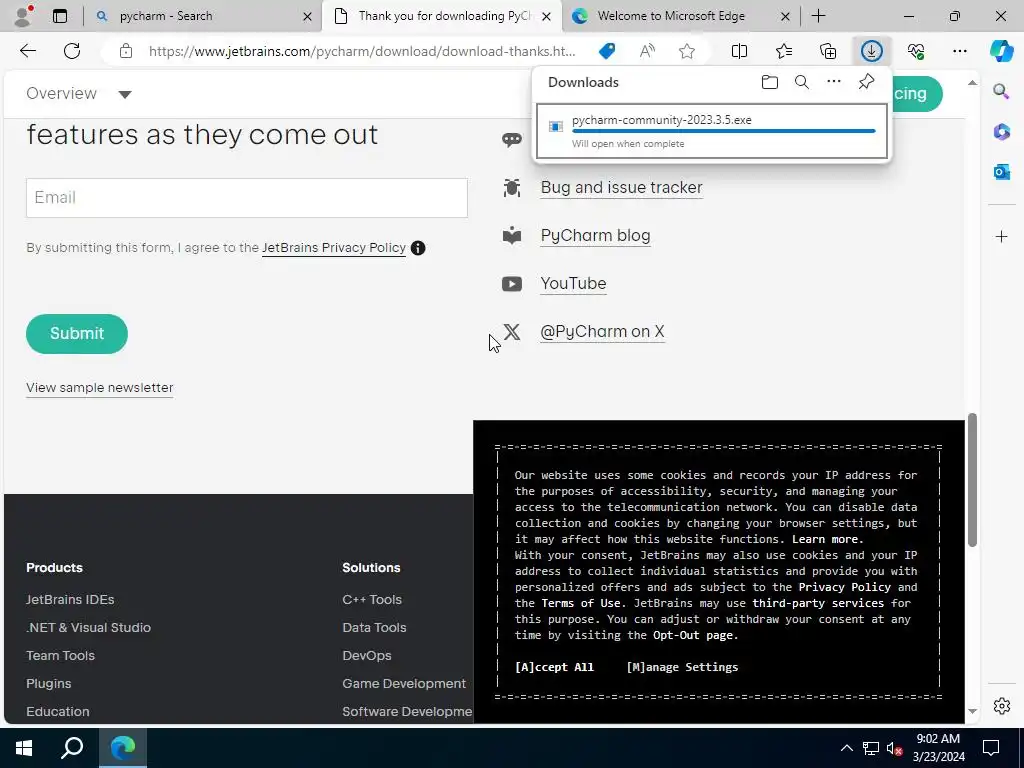The width and height of the screenshot is (1024, 768).
Task: Open JetBrains Privacy Policy link
Action: 334,248
